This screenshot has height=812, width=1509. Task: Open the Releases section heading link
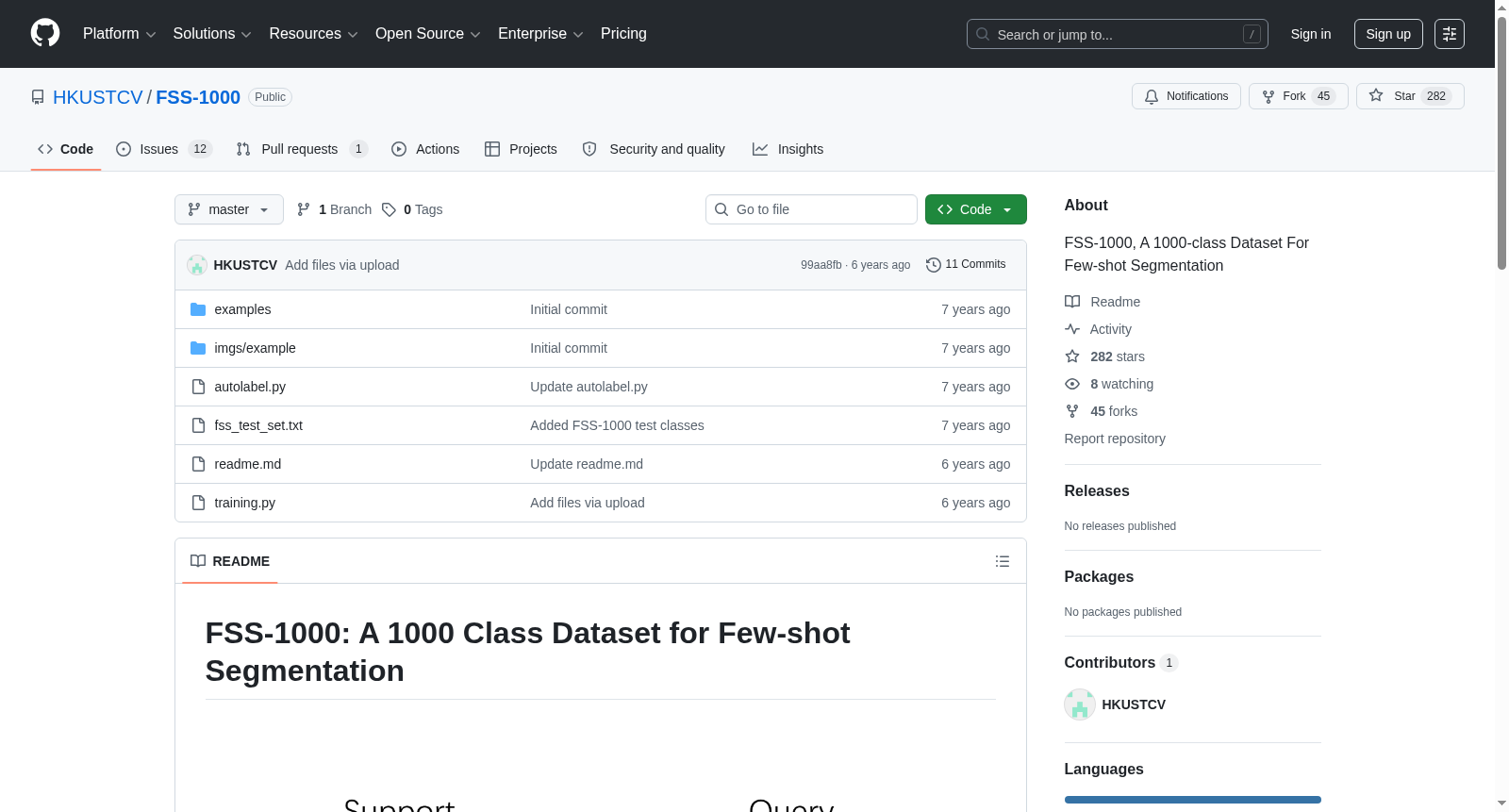[x=1097, y=490]
